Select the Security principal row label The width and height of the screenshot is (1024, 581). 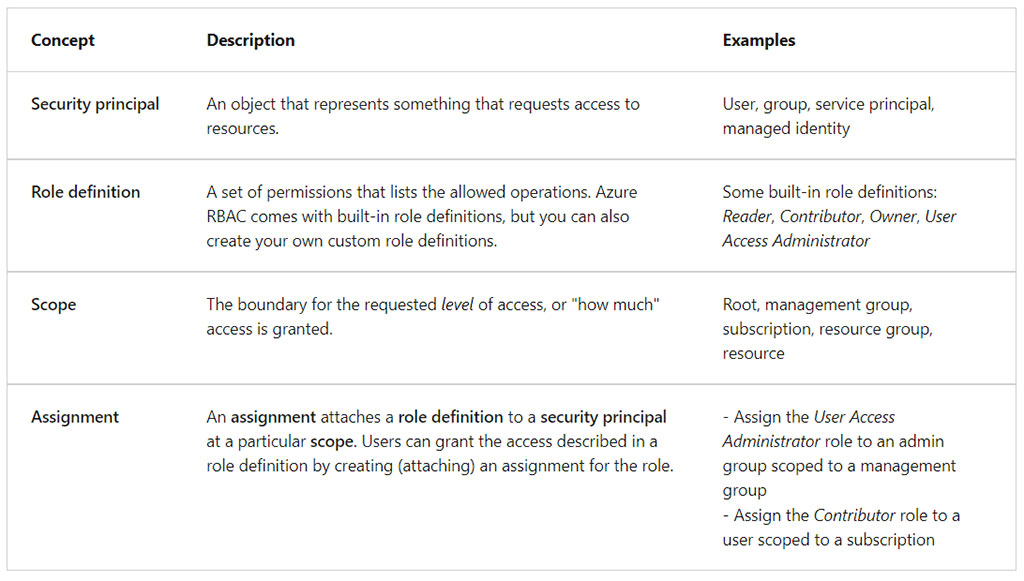tap(95, 104)
